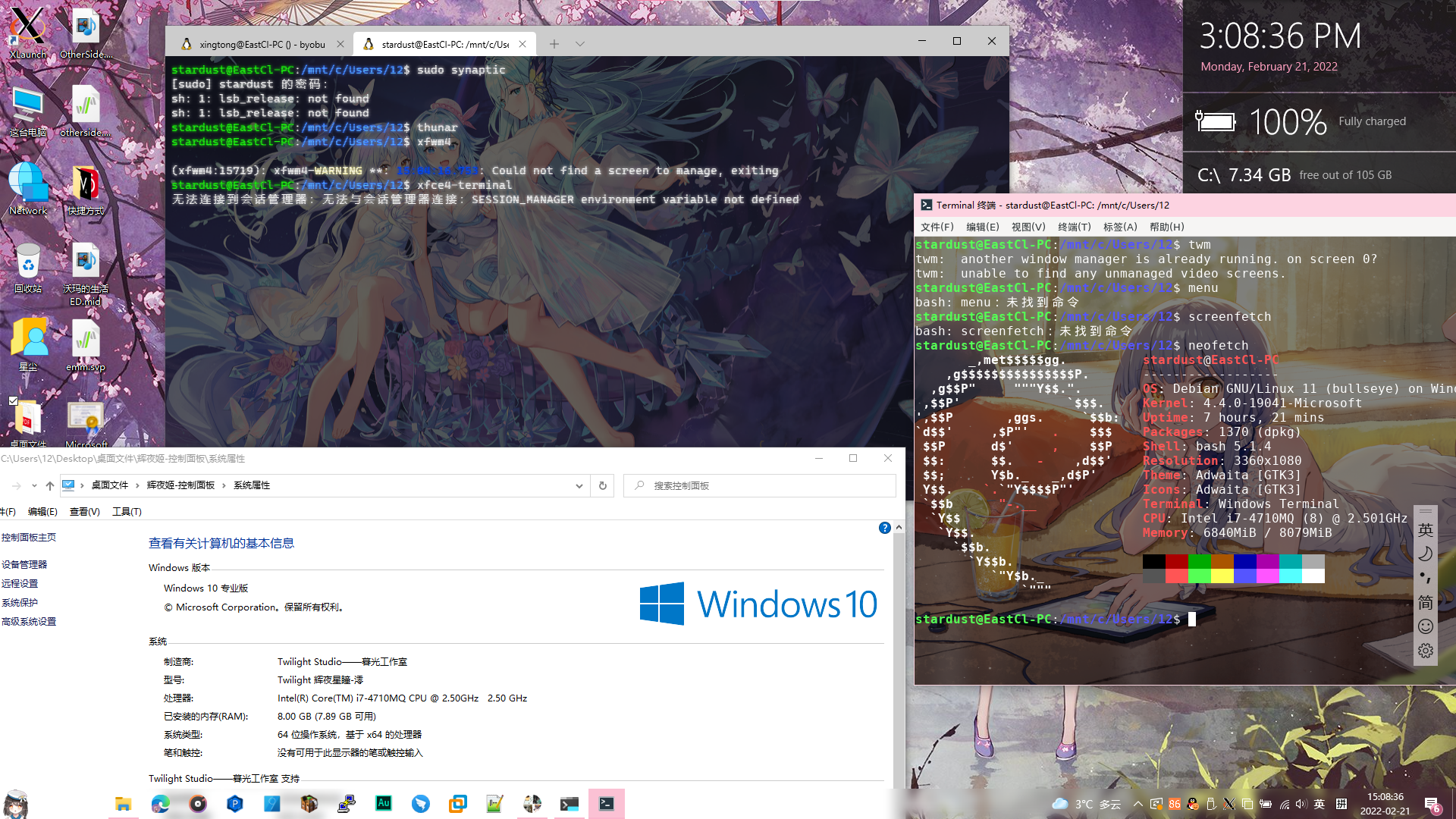Expand the breadcrumb chevron after 辉夜姬-控制面板
Viewport: 1456px width, 819px height.
coord(224,485)
